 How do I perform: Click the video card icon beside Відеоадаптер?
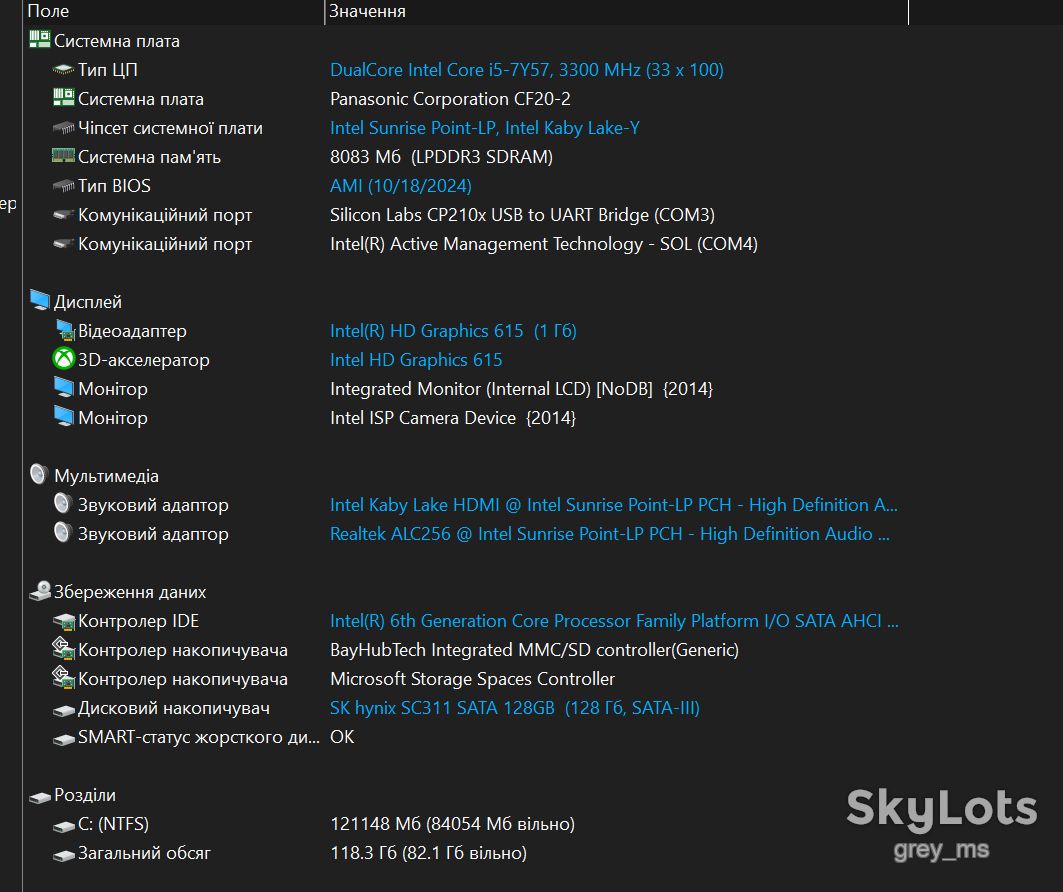65,331
